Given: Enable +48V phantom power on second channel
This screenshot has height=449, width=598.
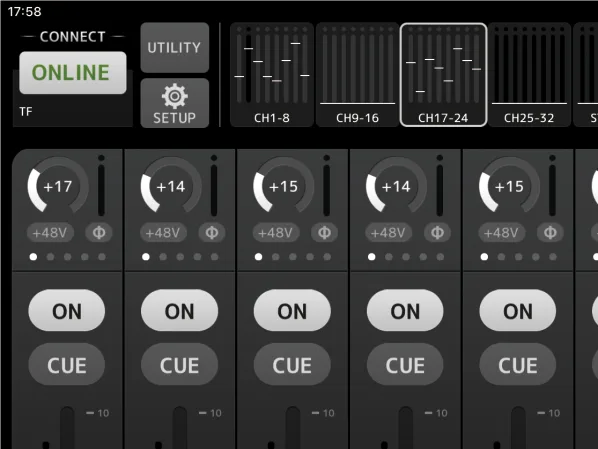Looking at the screenshot, I should pos(163,233).
